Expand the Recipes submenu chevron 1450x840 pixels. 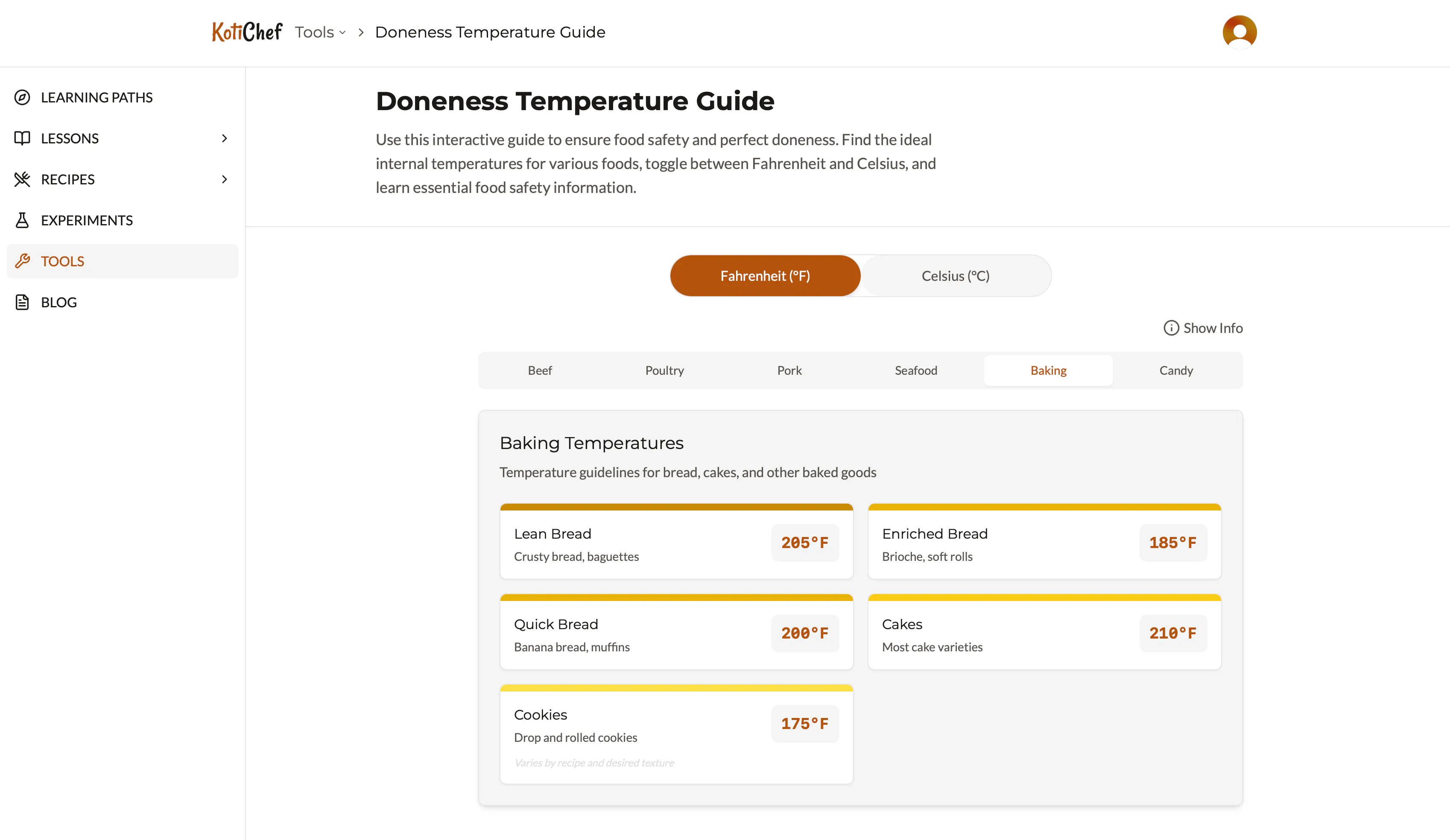[225, 179]
